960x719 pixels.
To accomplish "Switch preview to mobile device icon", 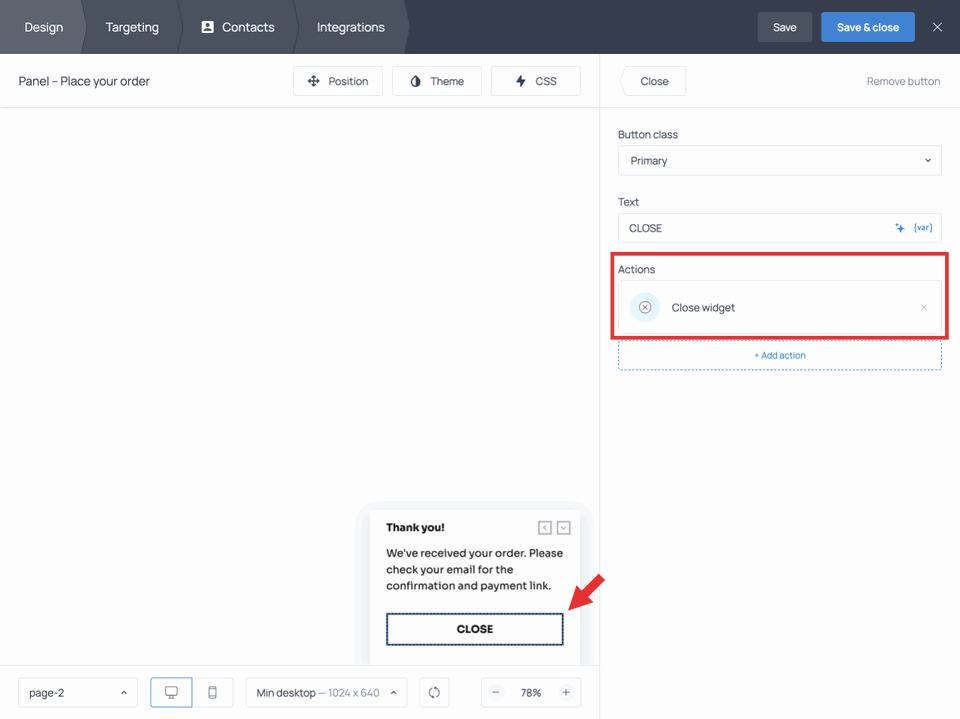I will tap(213, 692).
